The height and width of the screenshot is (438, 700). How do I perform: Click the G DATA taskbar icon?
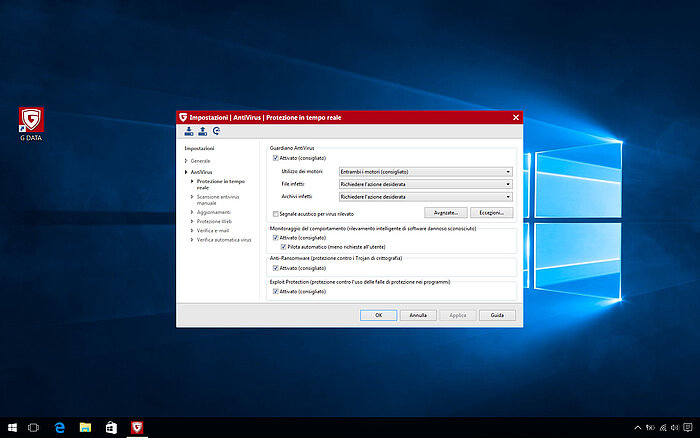coord(137,427)
